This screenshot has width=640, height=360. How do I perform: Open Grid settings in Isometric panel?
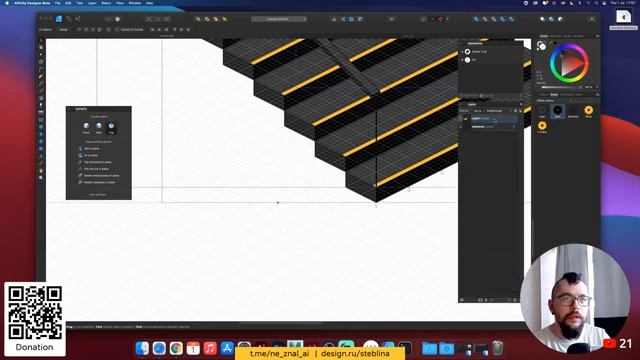98,195
